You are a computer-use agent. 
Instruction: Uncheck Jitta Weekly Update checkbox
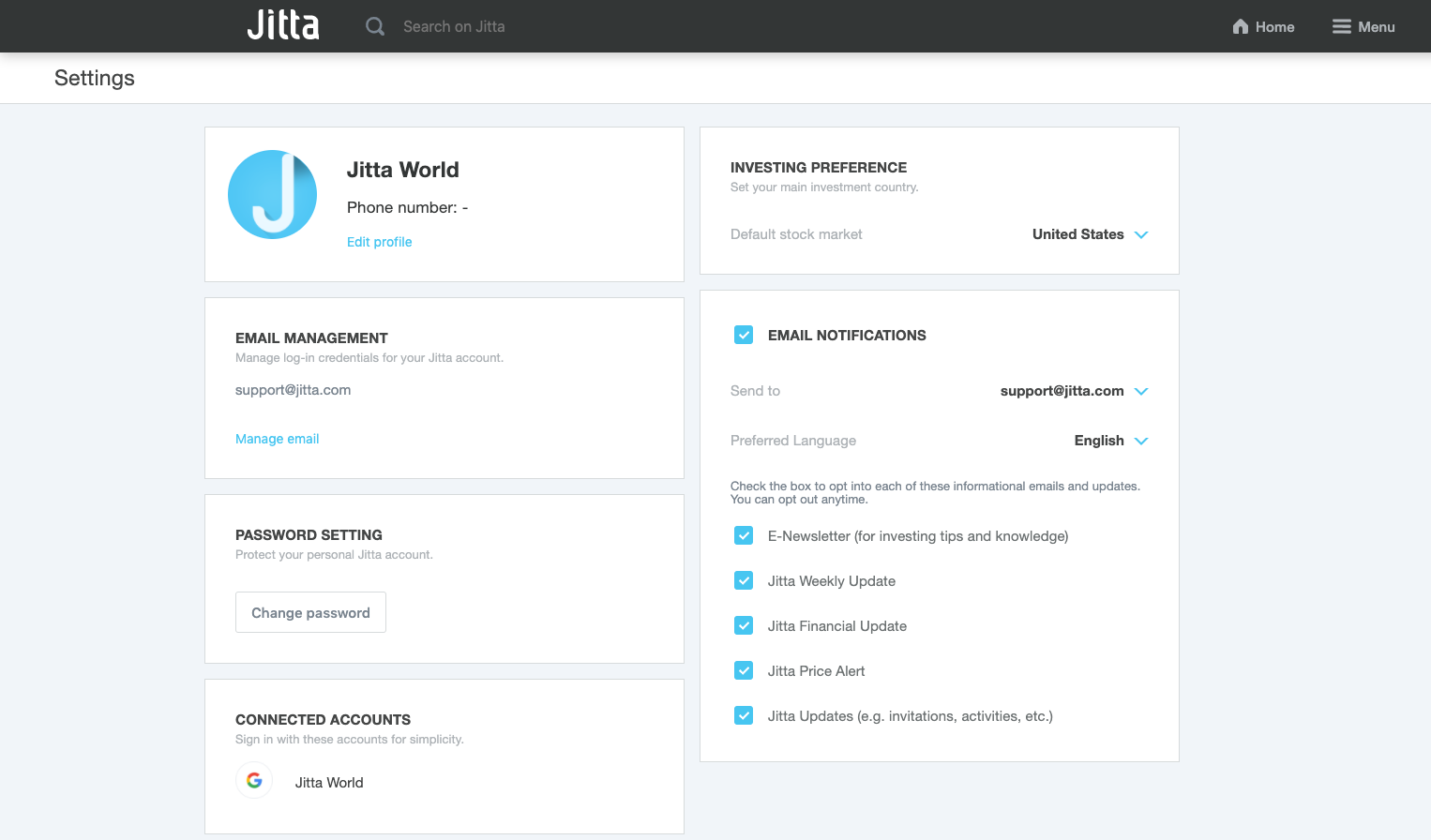tap(744, 580)
